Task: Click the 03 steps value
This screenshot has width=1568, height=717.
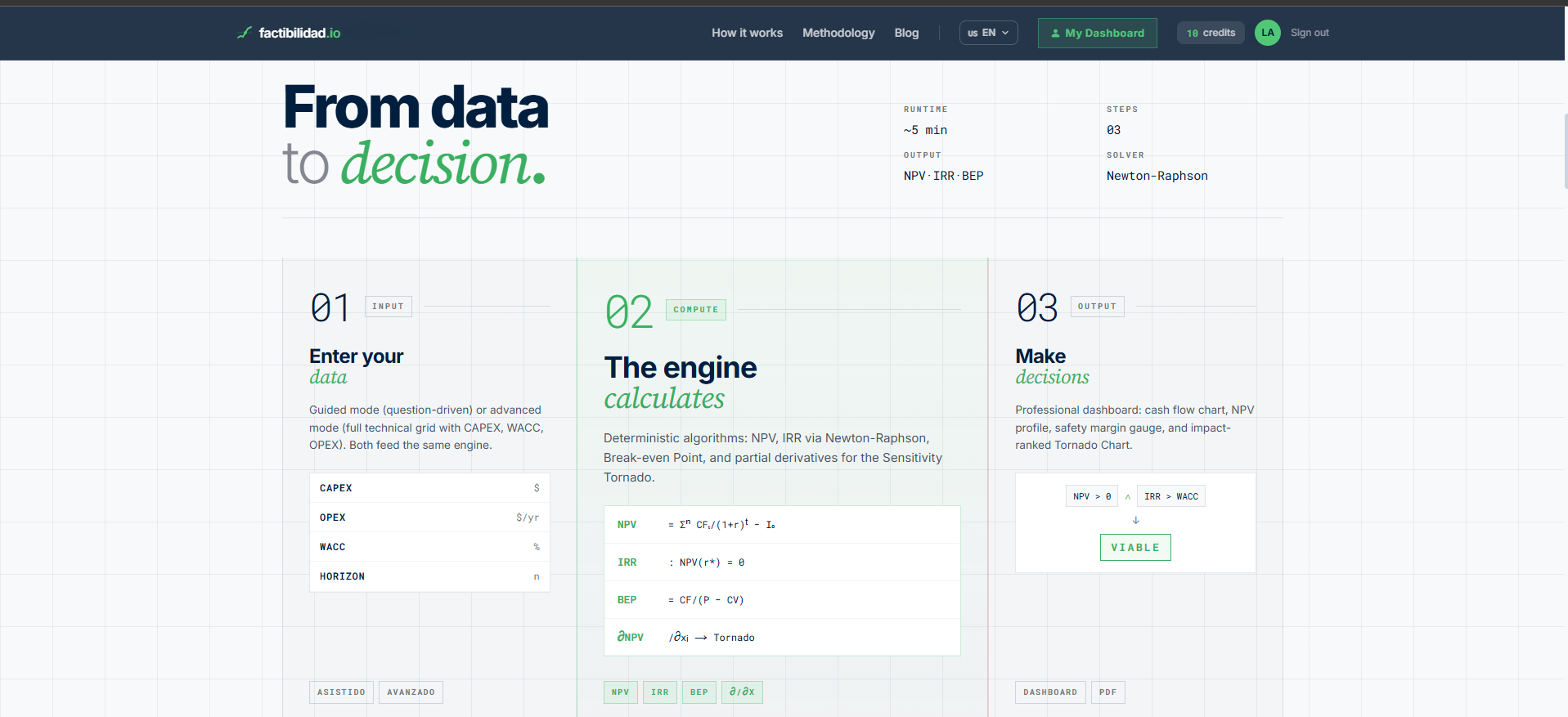Action: 1113,130
